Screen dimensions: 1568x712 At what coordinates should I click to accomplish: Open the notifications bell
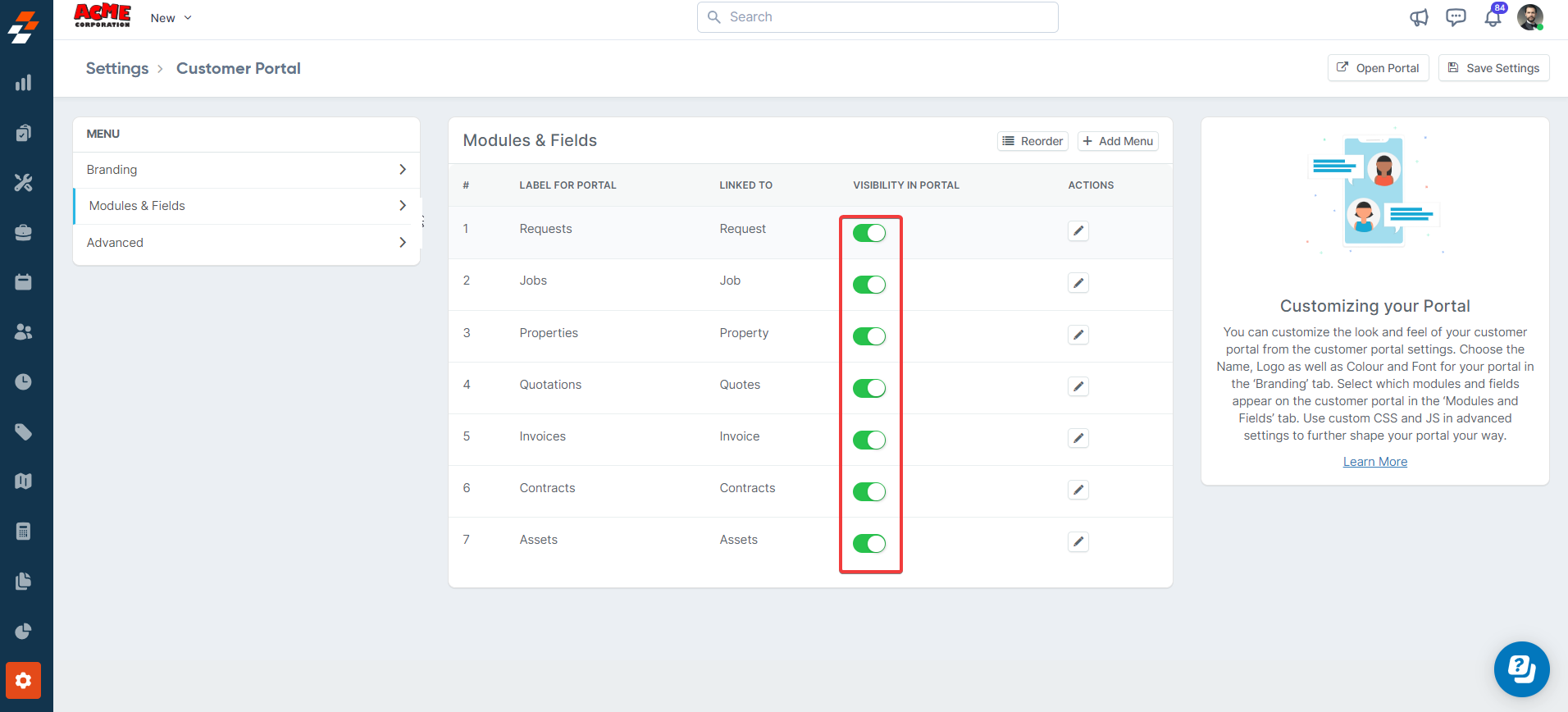click(1493, 18)
